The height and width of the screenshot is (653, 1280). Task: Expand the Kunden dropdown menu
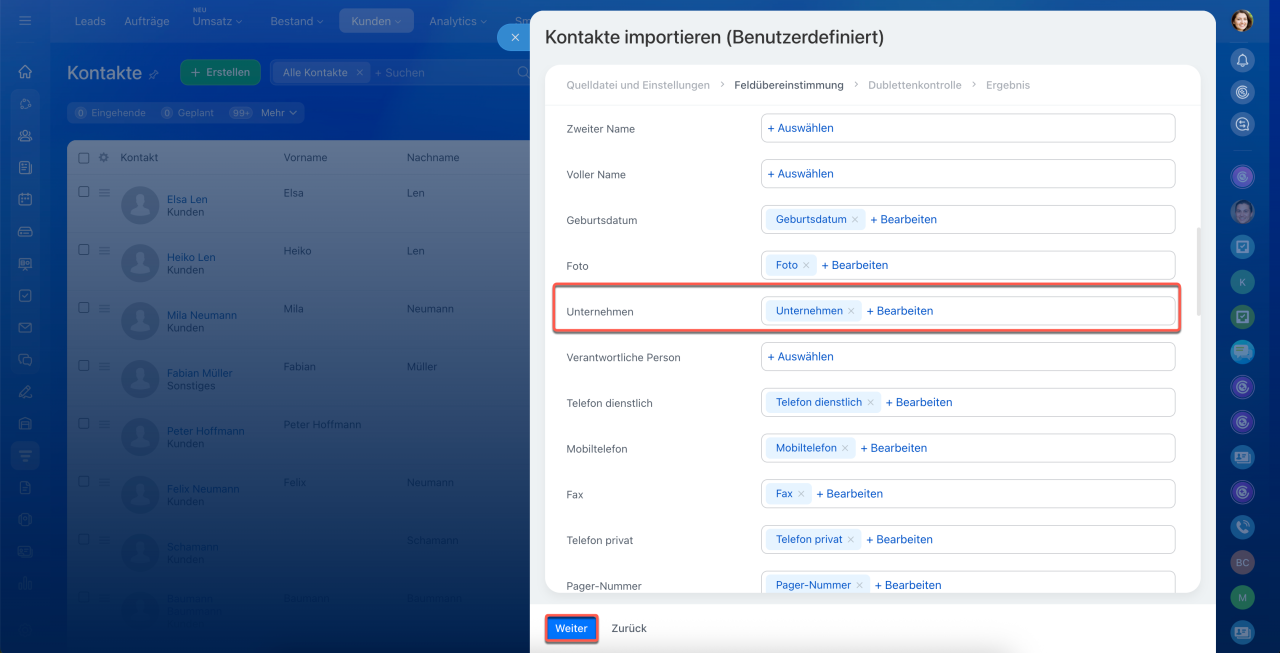pyautogui.click(x=376, y=21)
